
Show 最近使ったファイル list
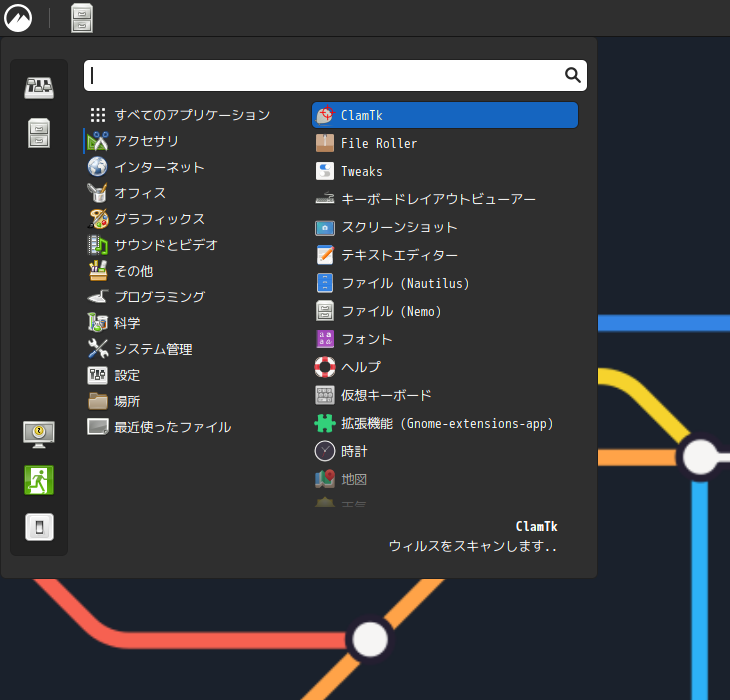point(193,427)
